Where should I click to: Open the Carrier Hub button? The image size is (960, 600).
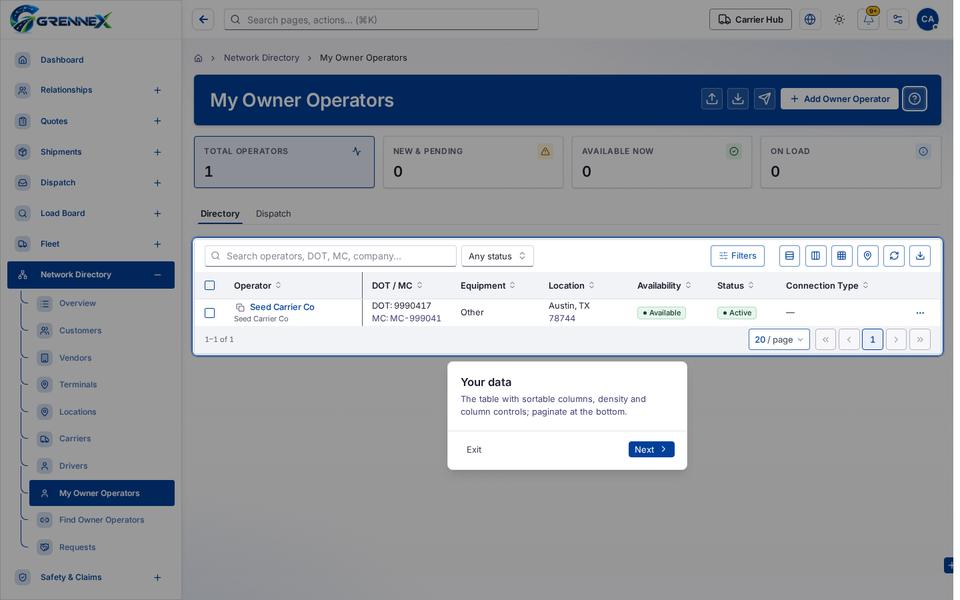click(750, 20)
